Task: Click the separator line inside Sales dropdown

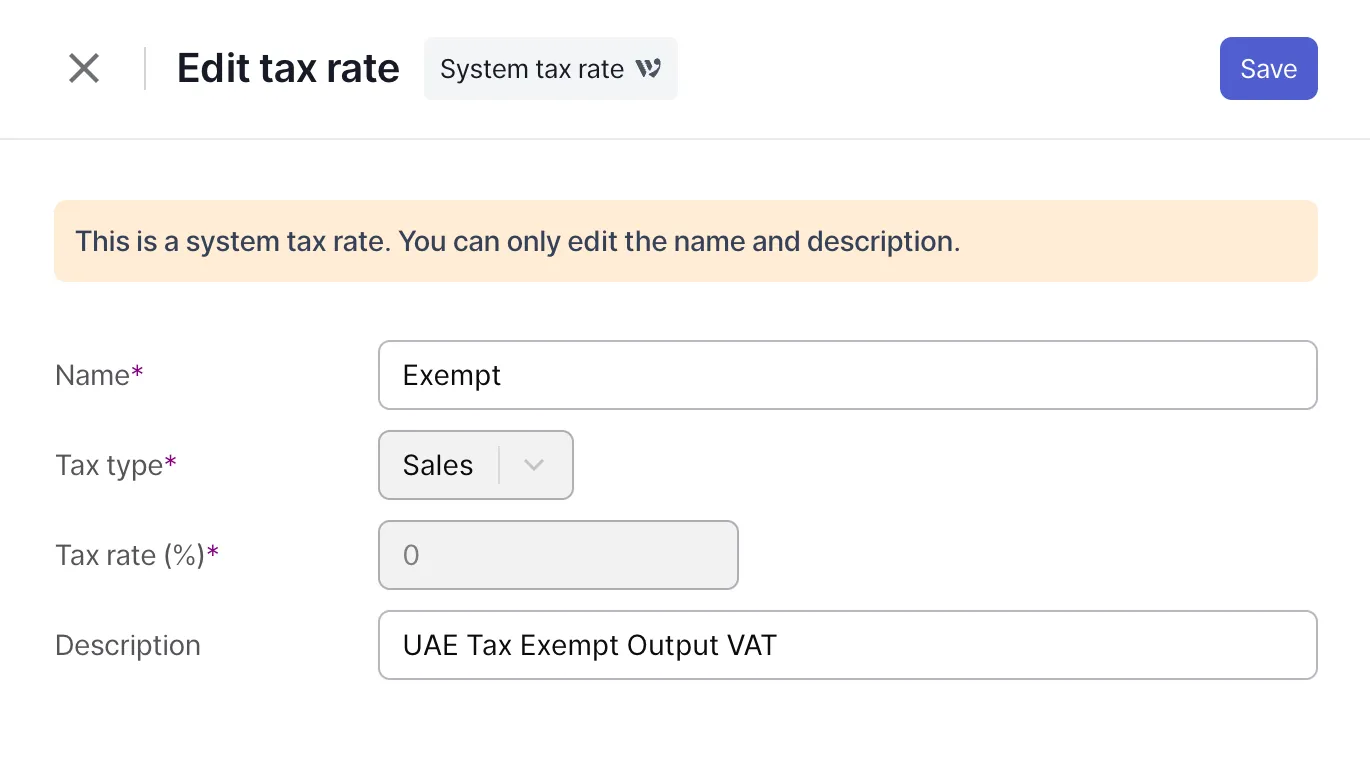Action: coord(499,465)
